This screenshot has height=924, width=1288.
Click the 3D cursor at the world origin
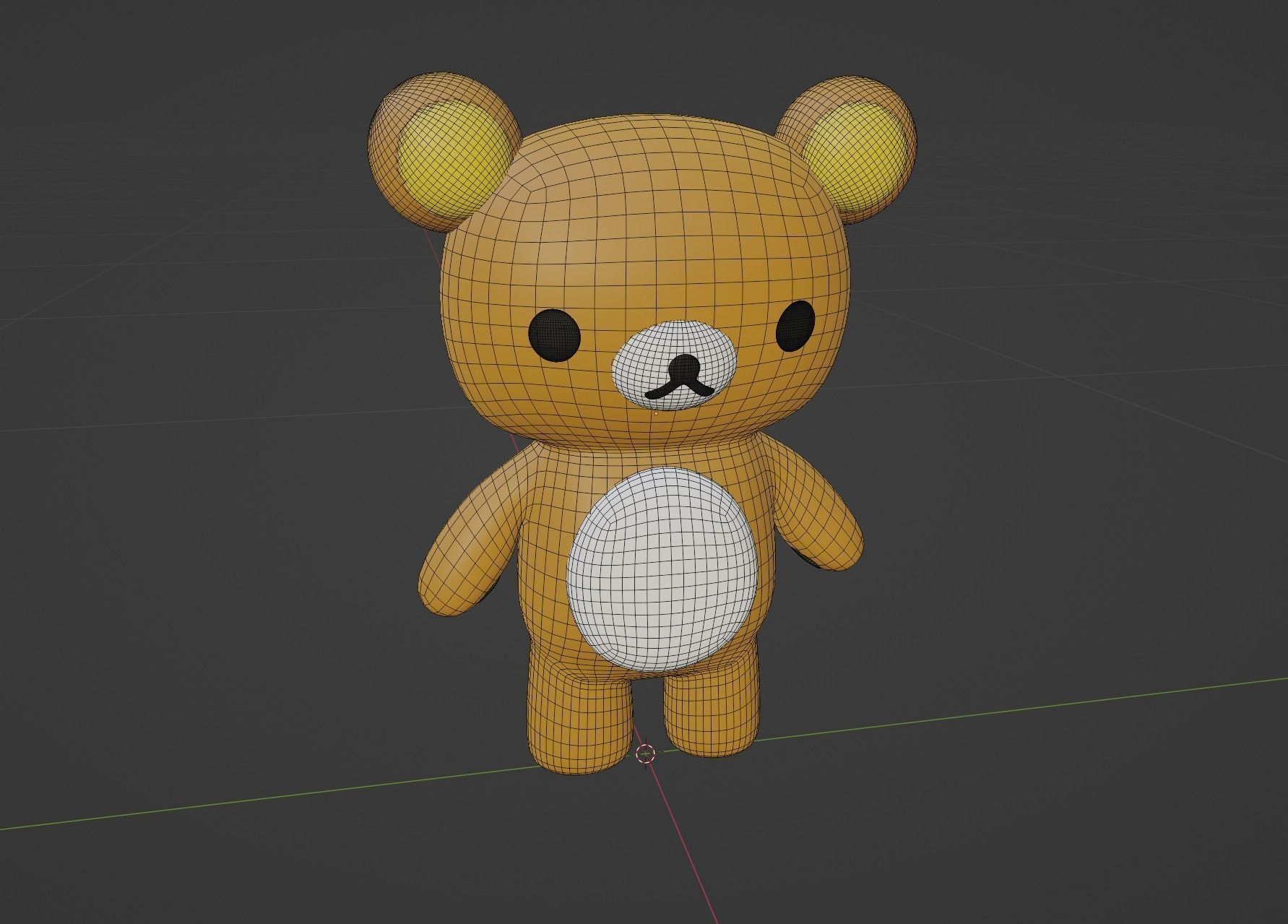(x=645, y=754)
